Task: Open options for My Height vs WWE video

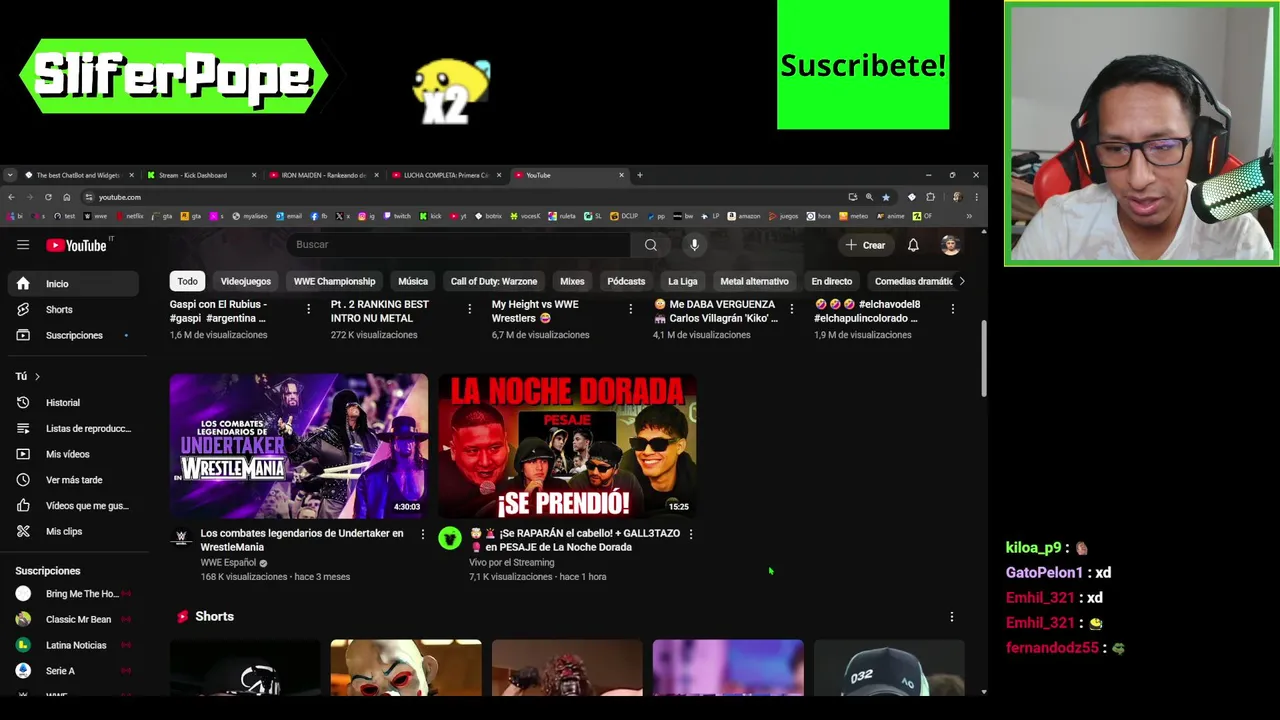Action: (630, 309)
